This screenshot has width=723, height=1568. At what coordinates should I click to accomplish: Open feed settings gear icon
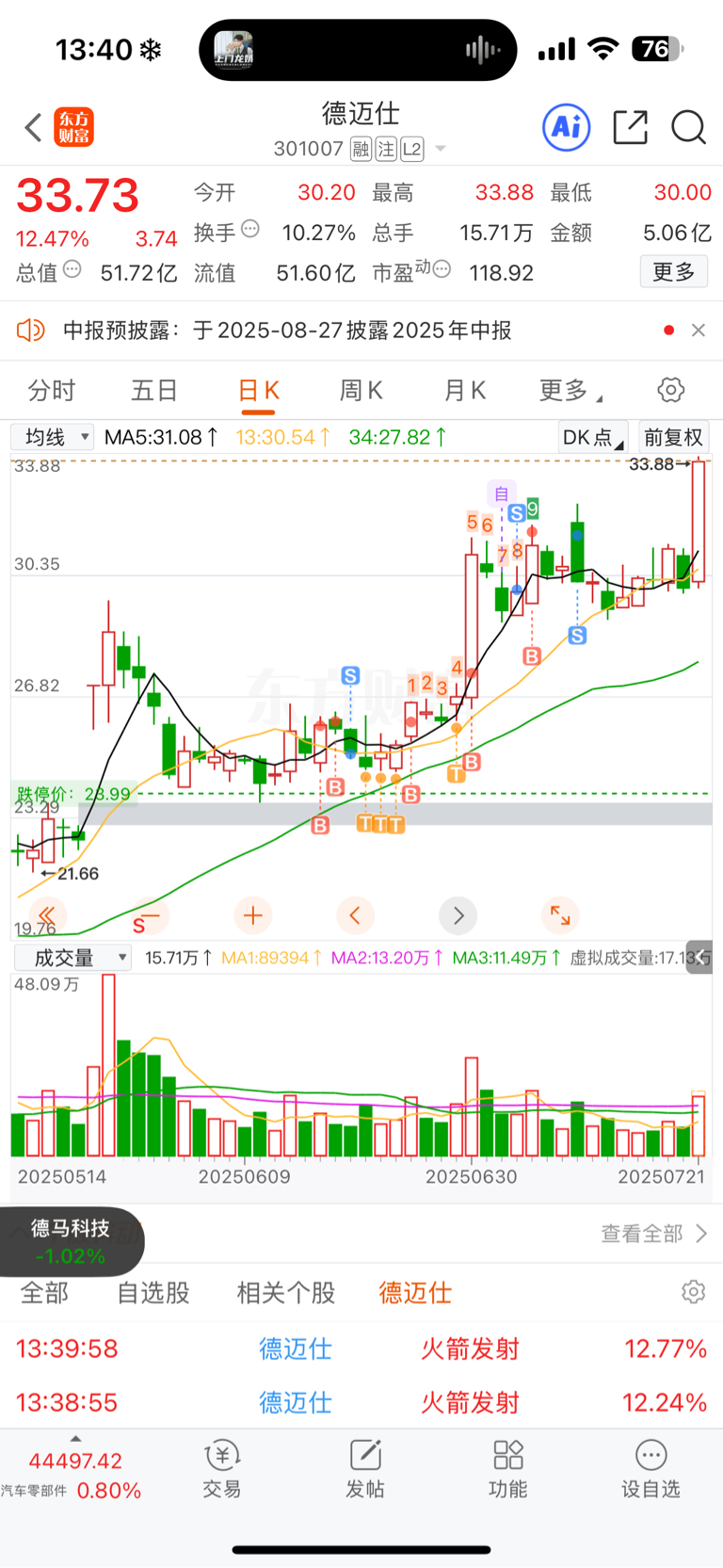tap(694, 1292)
